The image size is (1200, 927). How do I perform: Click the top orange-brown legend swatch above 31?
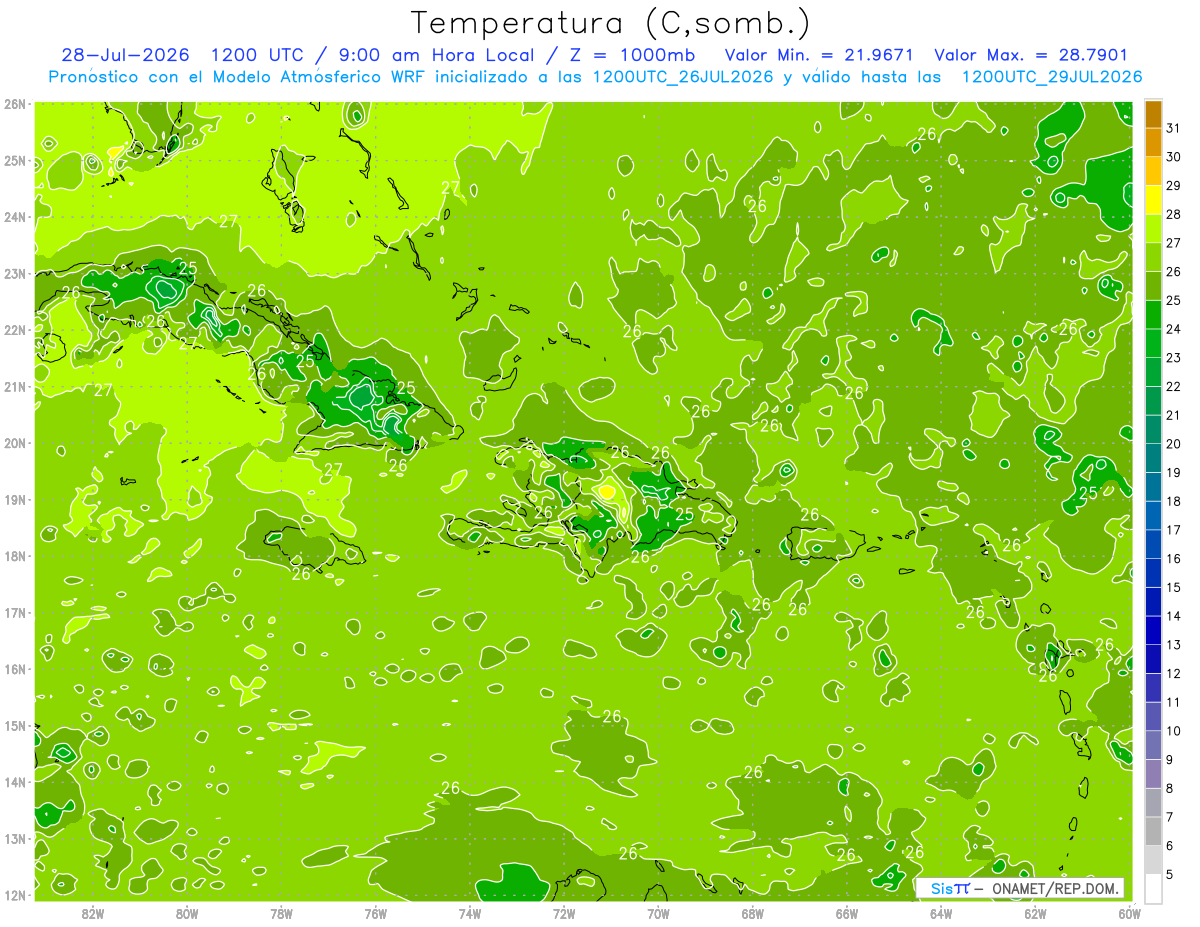1153,114
